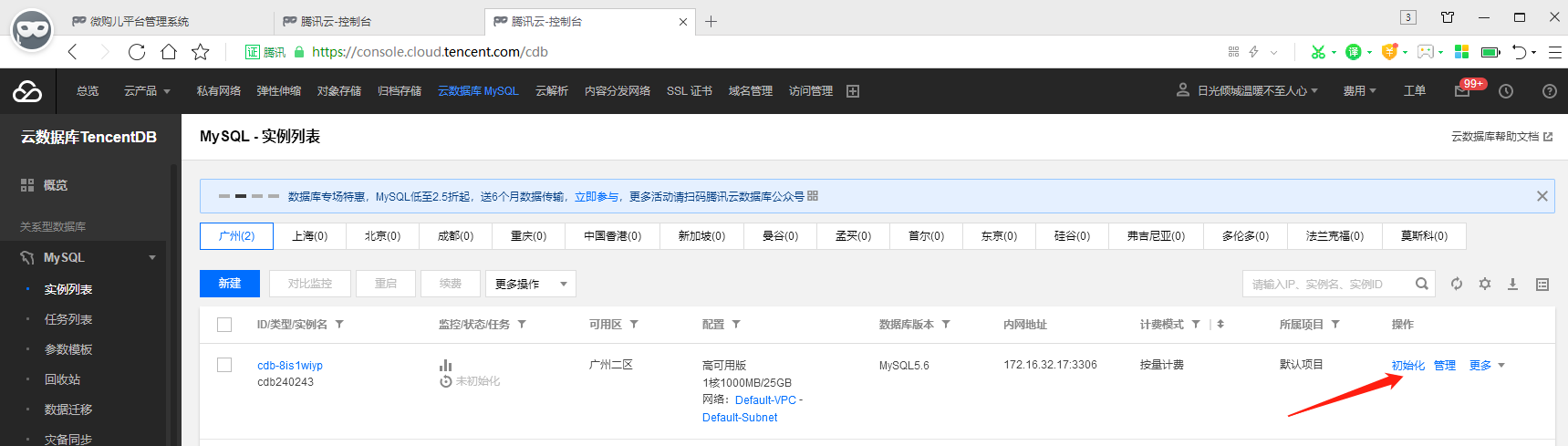Select the 广州(2) region tab
This screenshot has height=446, width=1568.
pos(236,236)
